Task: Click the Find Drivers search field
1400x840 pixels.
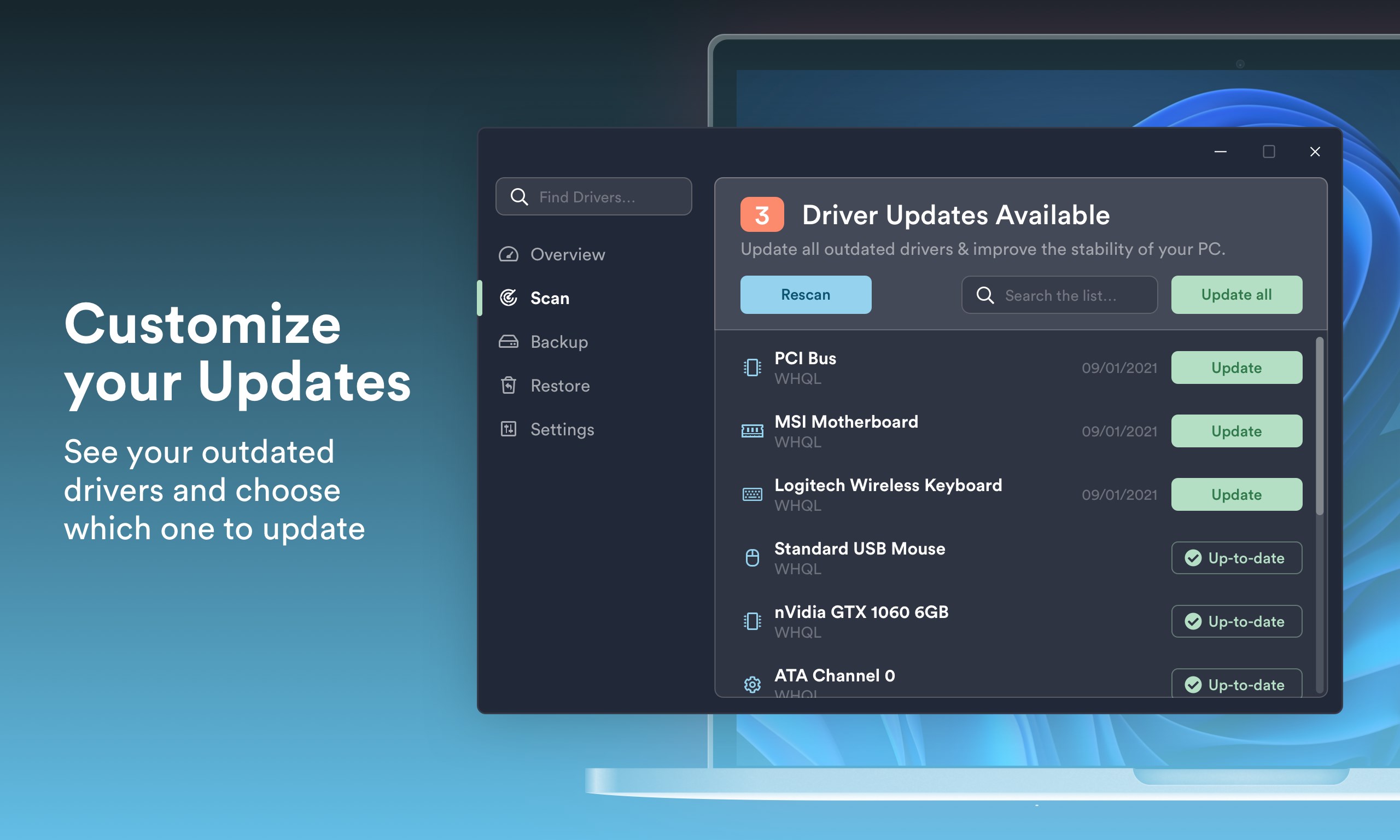Action: (x=594, y=195)
